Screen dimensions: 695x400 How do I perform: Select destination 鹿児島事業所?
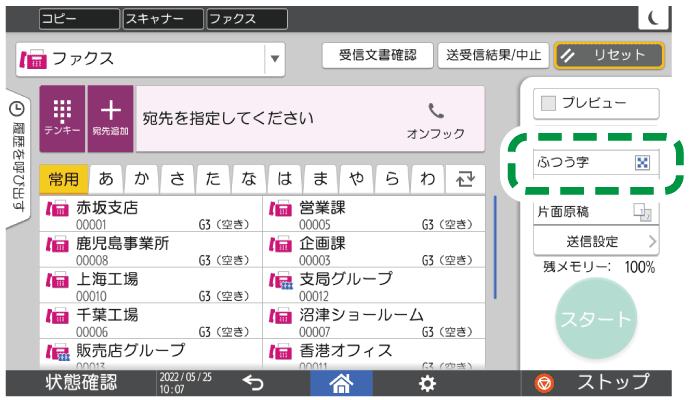[x=151, y=250]
